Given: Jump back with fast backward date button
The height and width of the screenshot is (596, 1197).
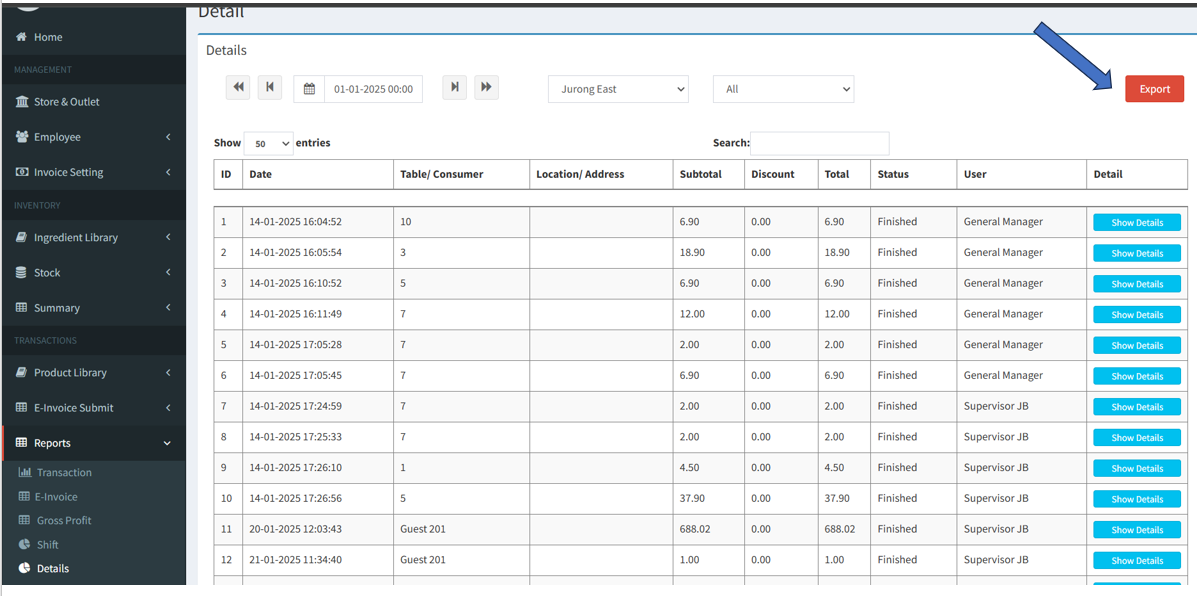Looking at the screenshot, I should click(238, 88).
